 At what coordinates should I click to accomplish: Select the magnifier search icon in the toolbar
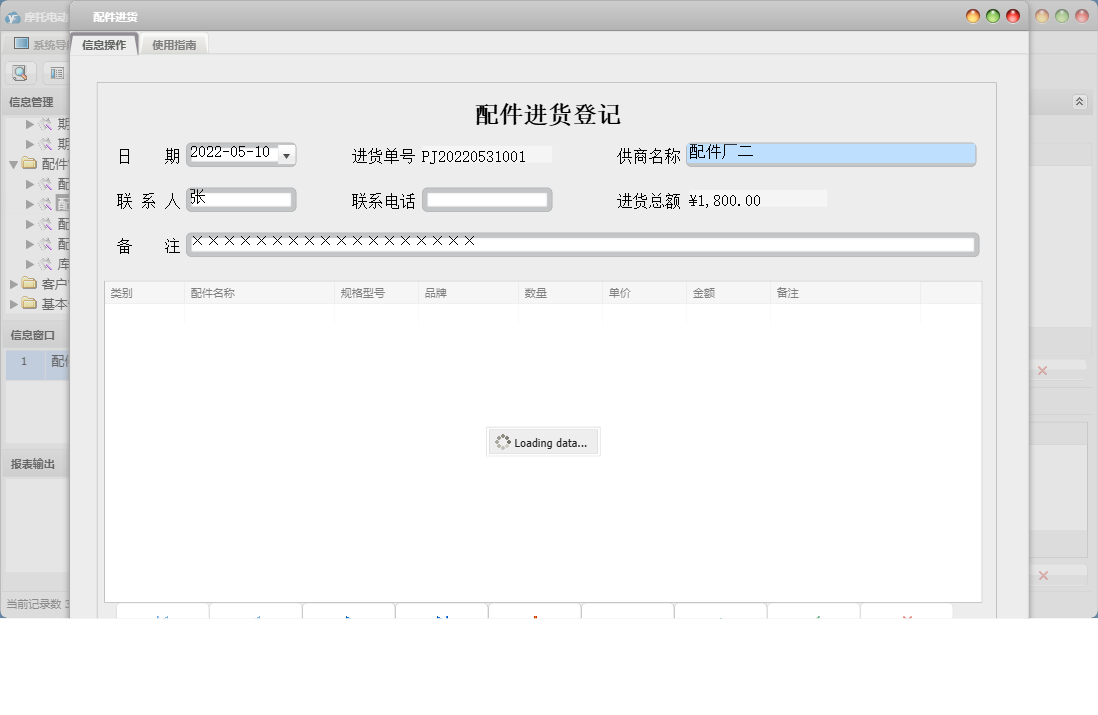pos(19,72)
